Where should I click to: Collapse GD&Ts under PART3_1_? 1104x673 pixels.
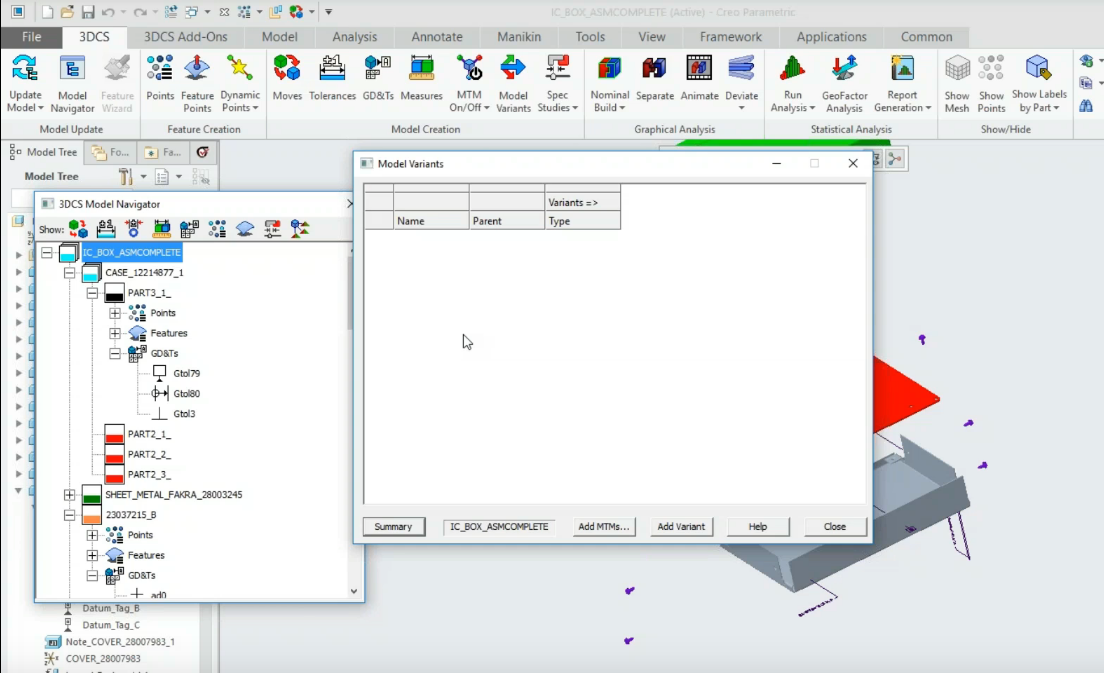(115, 353)
